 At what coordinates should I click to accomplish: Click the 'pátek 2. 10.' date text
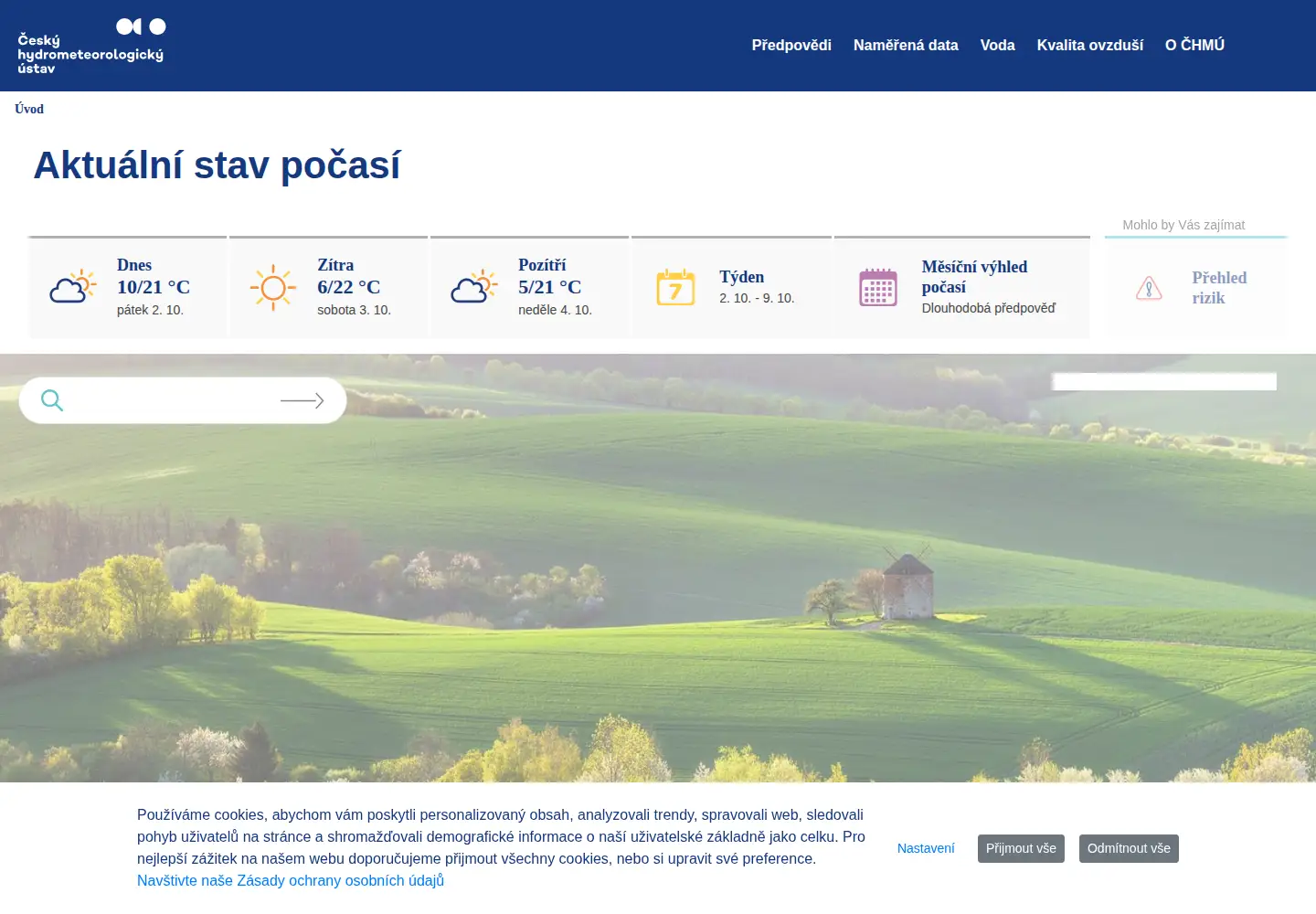pyautogui.click(x=150, y=310)
